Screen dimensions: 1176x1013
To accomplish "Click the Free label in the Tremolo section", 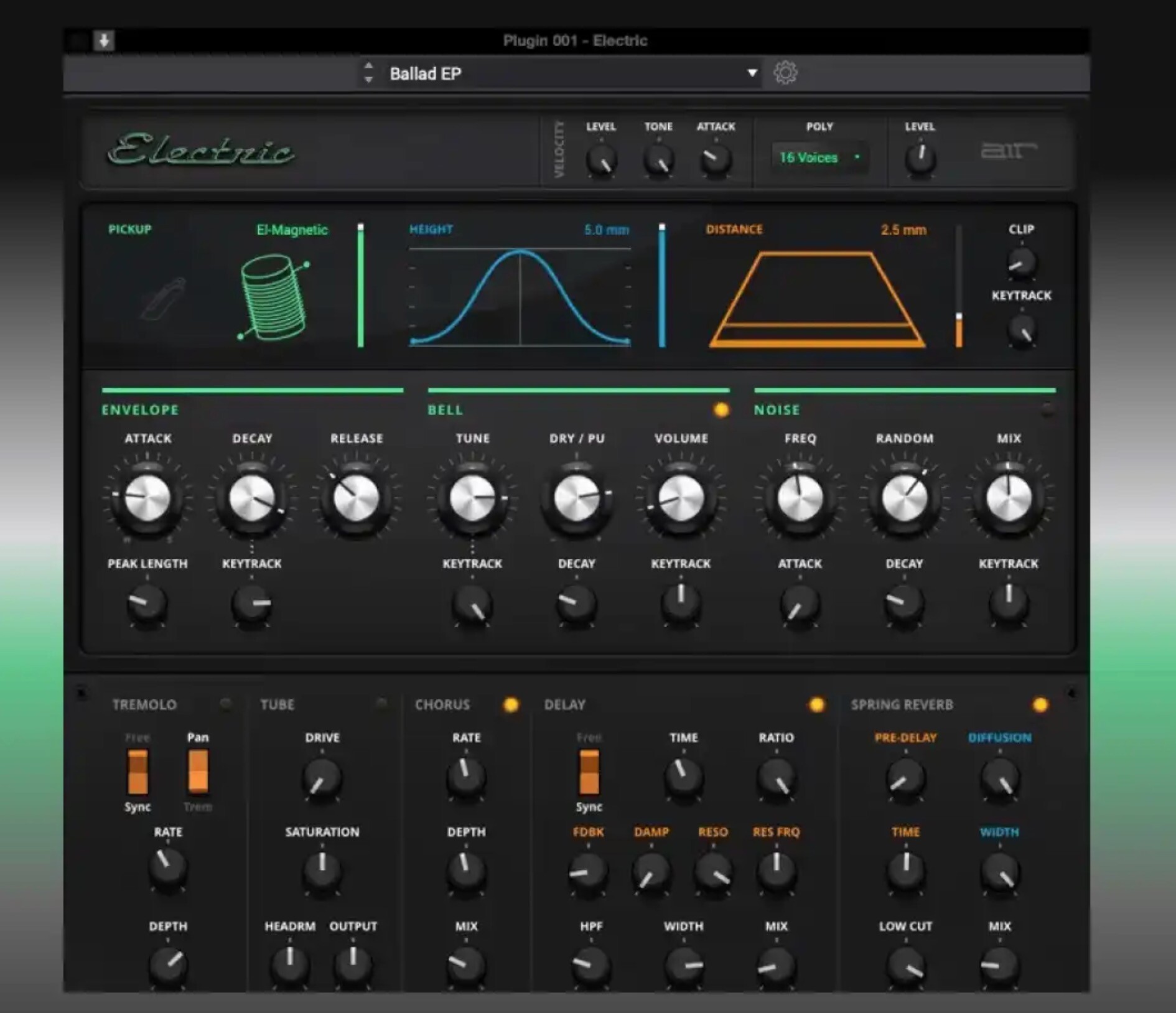I will (138, 737).
